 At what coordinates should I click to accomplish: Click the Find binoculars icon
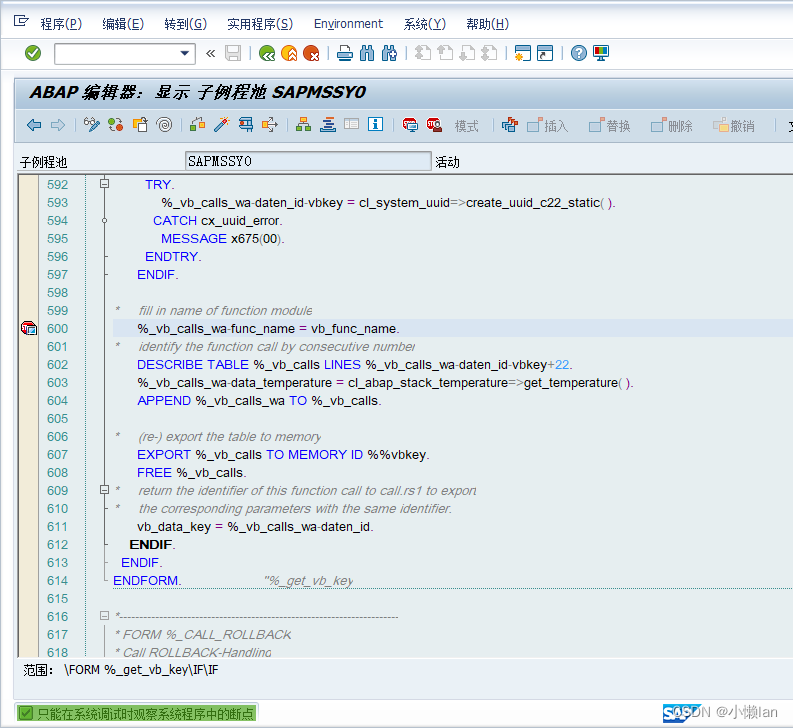(367, 53)
